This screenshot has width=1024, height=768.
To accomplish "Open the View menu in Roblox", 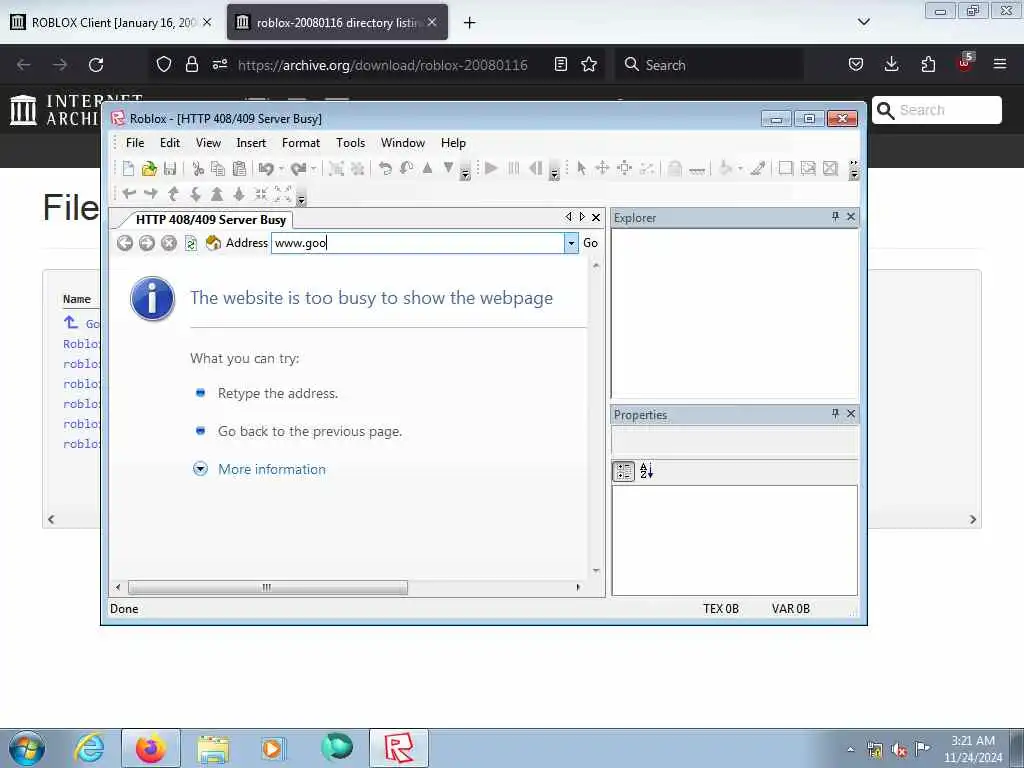I will [208, 142].
